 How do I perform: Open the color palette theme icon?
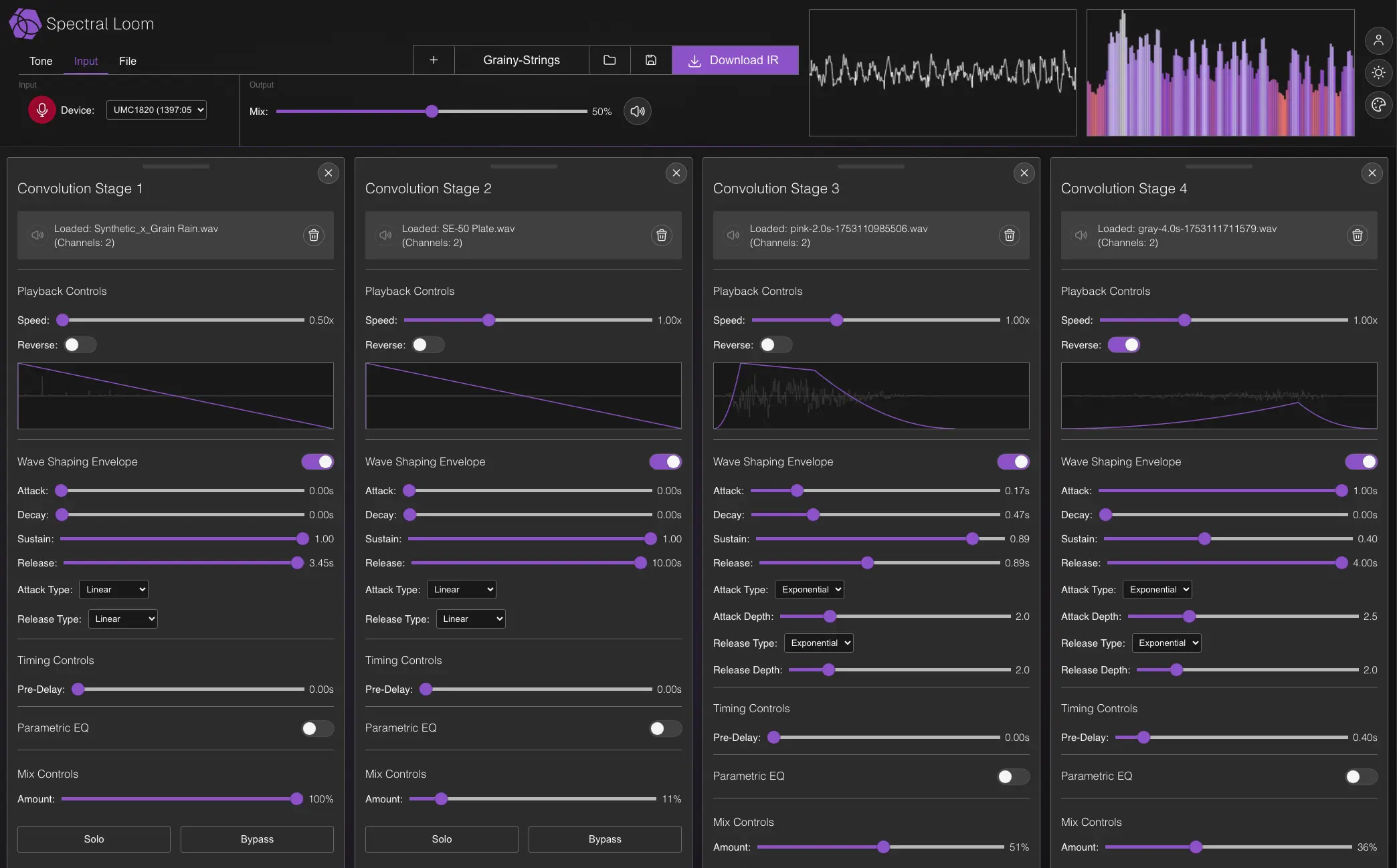(x=1378, y=105)
